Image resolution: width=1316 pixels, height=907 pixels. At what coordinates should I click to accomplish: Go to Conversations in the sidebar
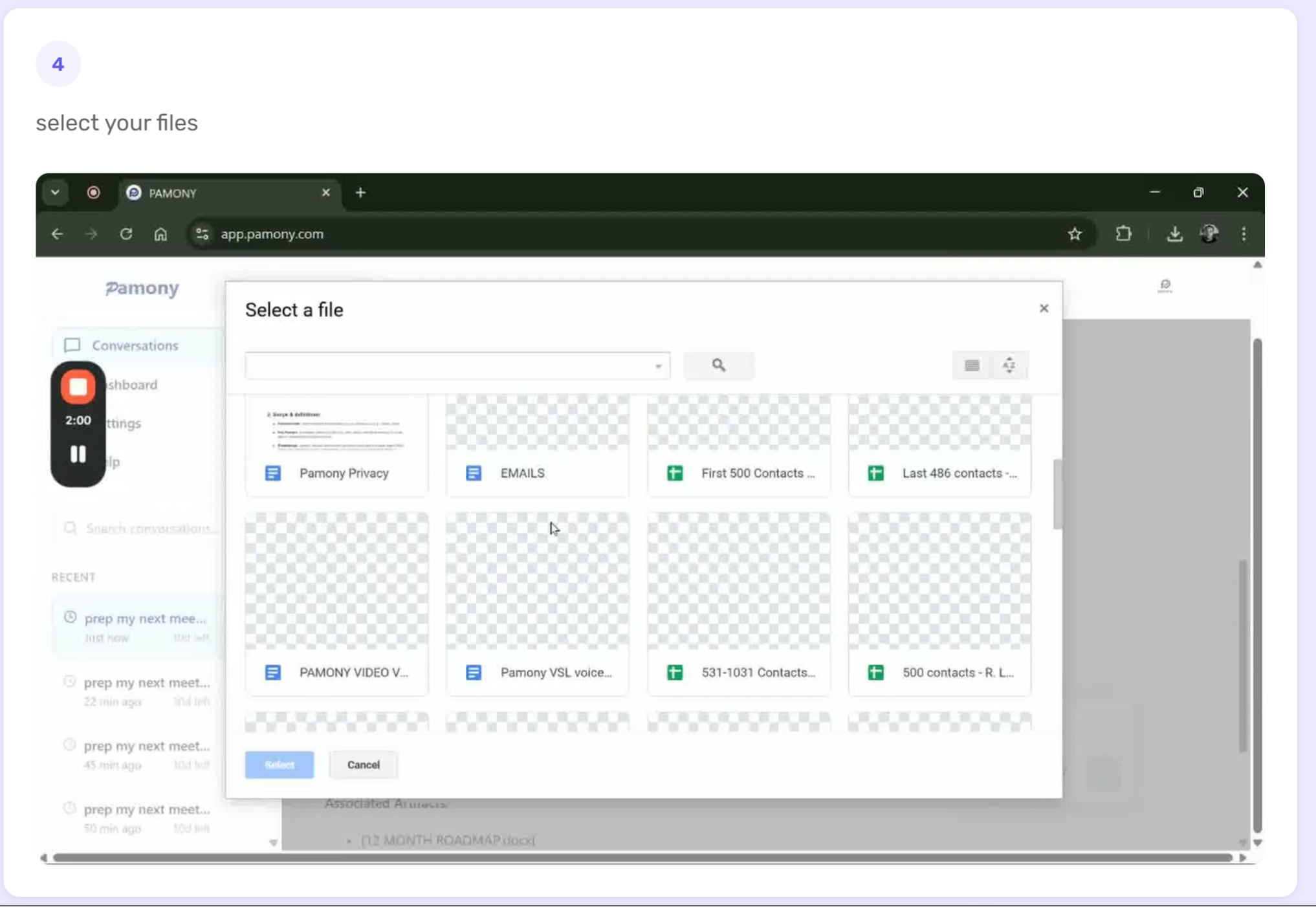coord(135,345)
